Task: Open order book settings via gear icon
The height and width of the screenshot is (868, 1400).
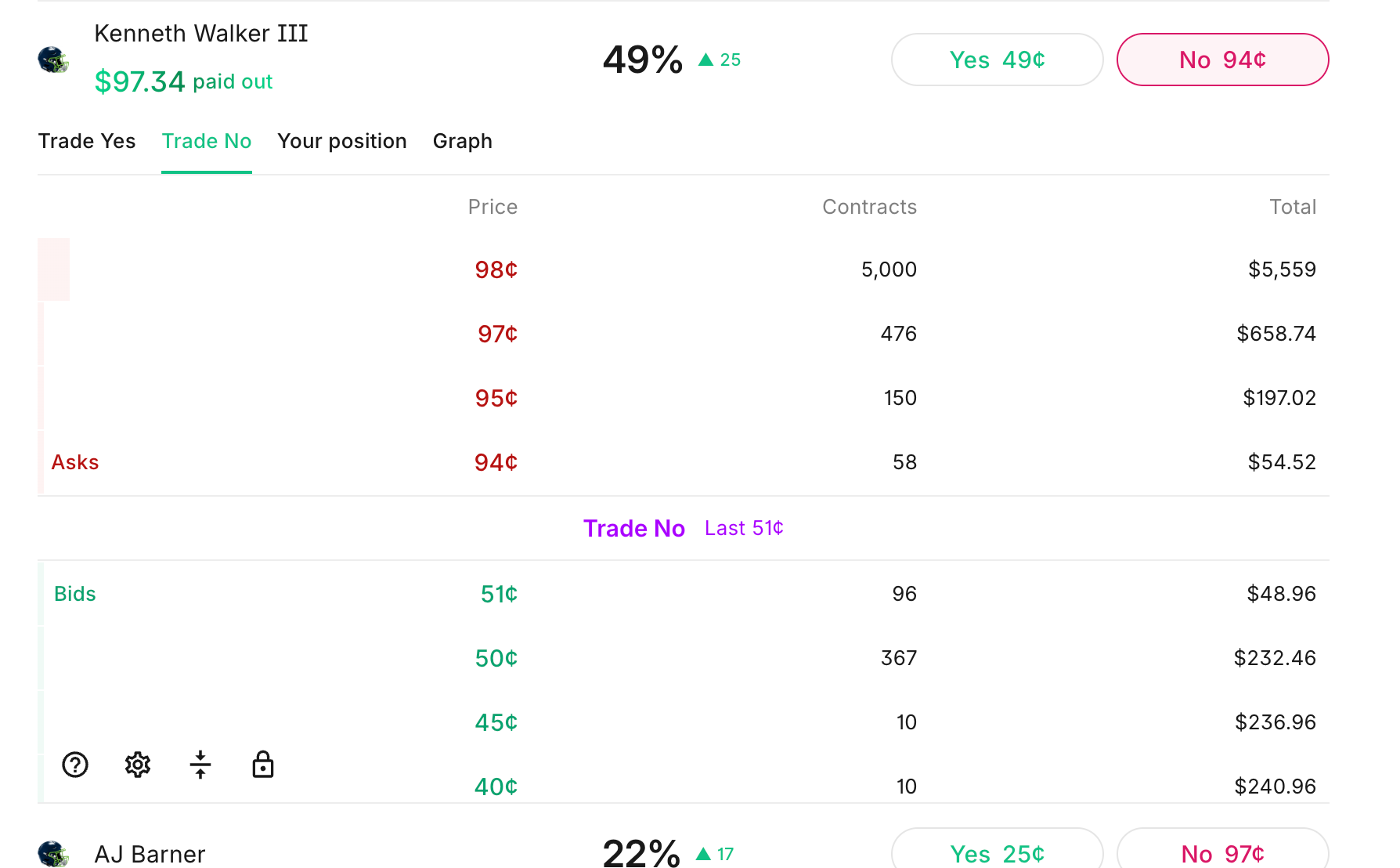Action: 137,765
